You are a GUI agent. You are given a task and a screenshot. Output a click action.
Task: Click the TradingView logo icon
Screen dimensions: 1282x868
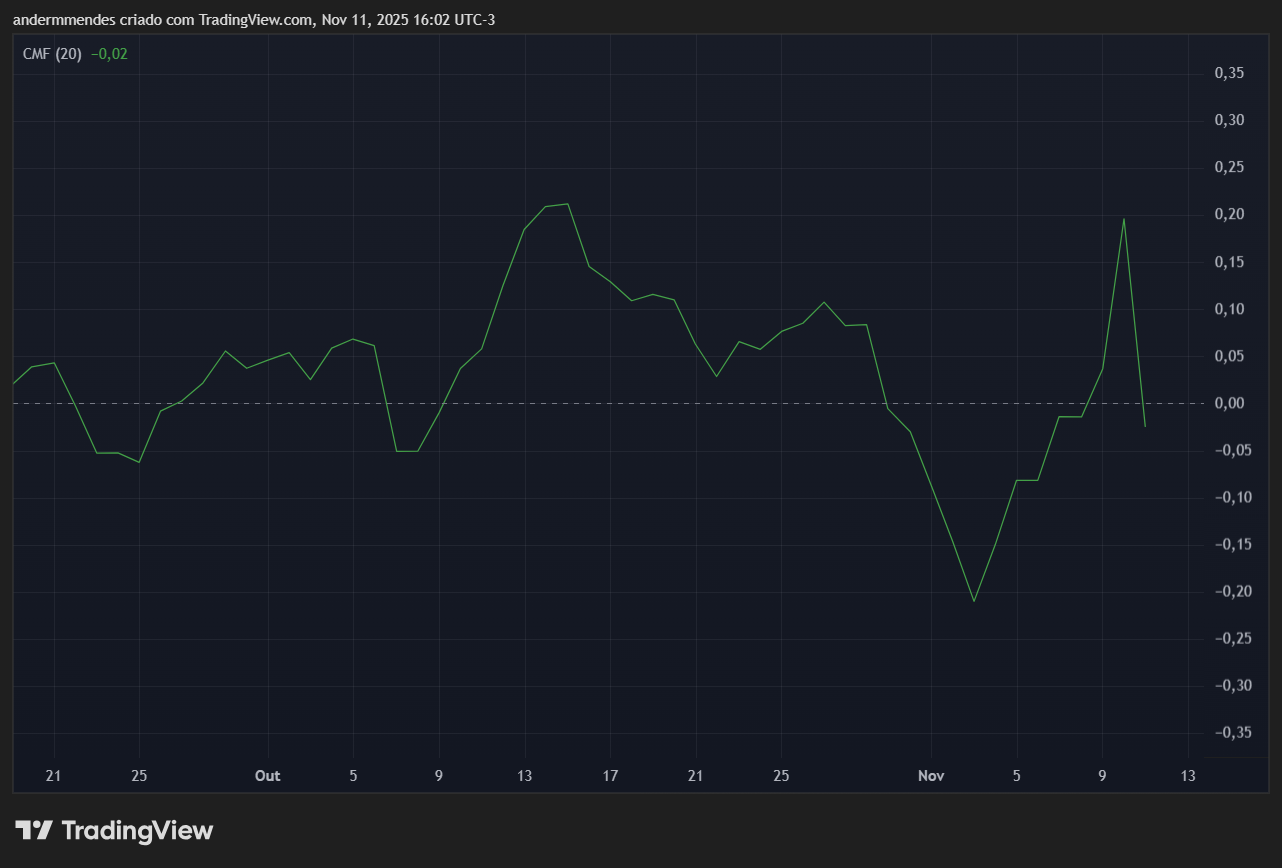point(31,830)
